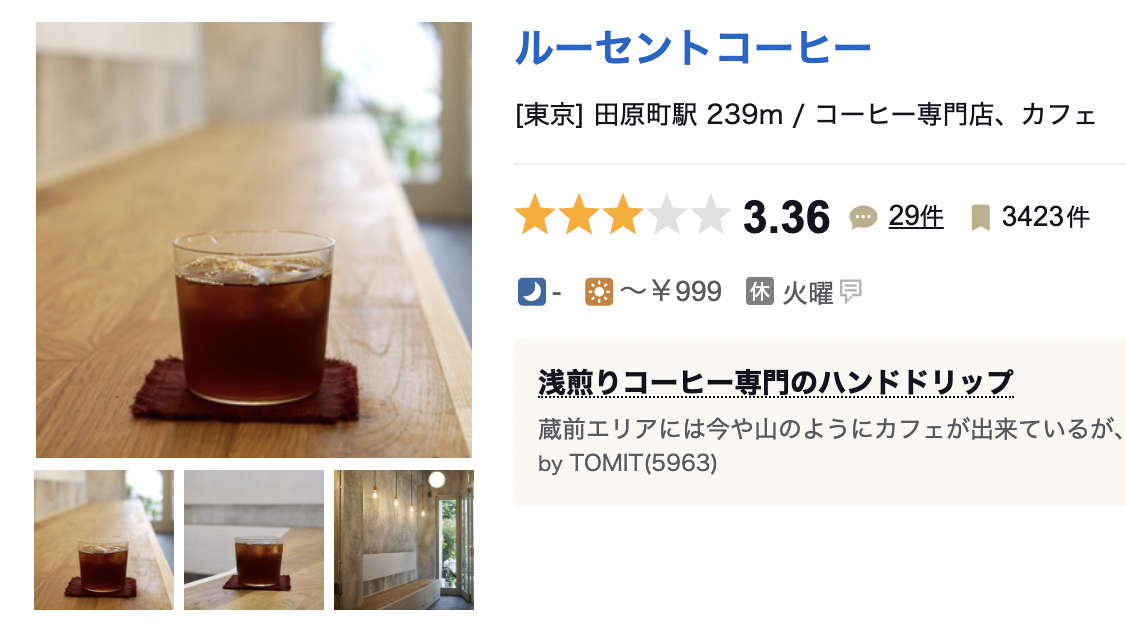This screenshot has width=1126, height=636.
Task: Click the sun lunch budget icon
Action: pos(599,292)
